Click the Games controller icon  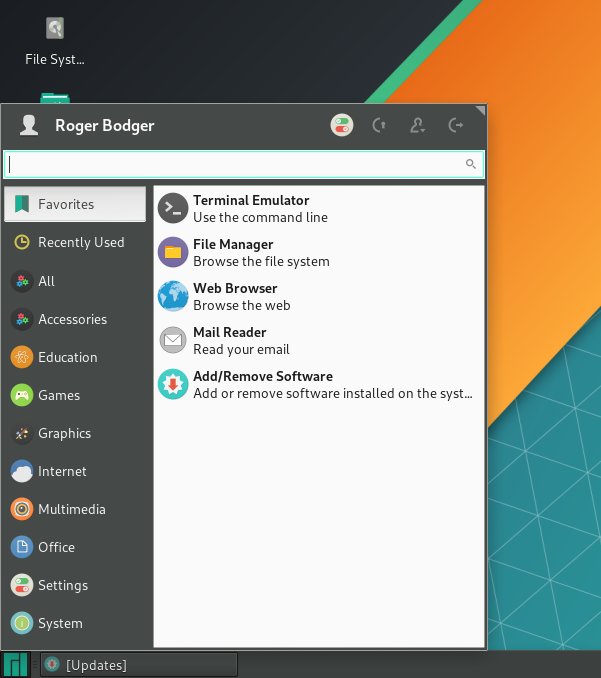(x=22, y=395)
